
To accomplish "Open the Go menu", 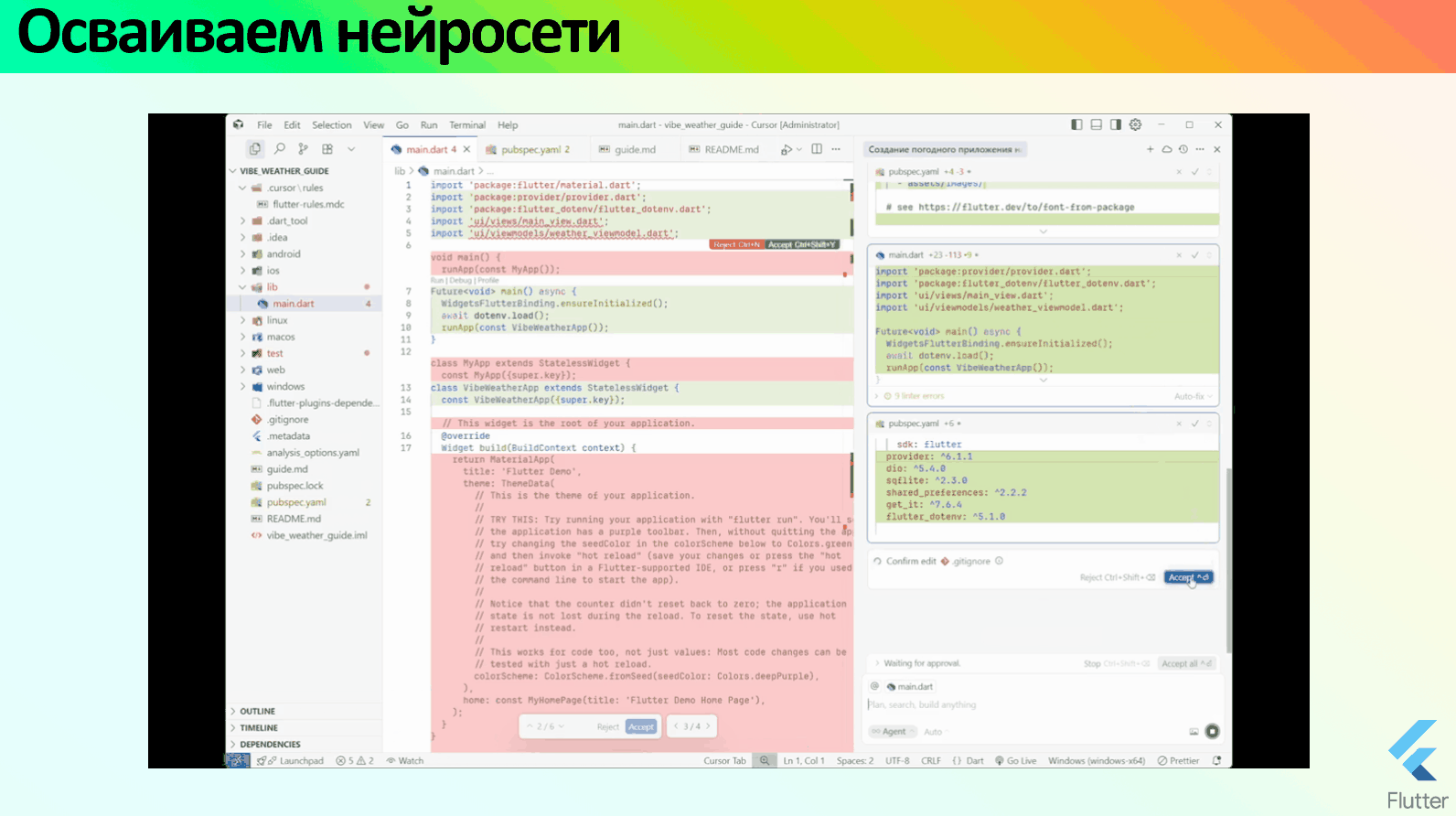I will point(401,125).
